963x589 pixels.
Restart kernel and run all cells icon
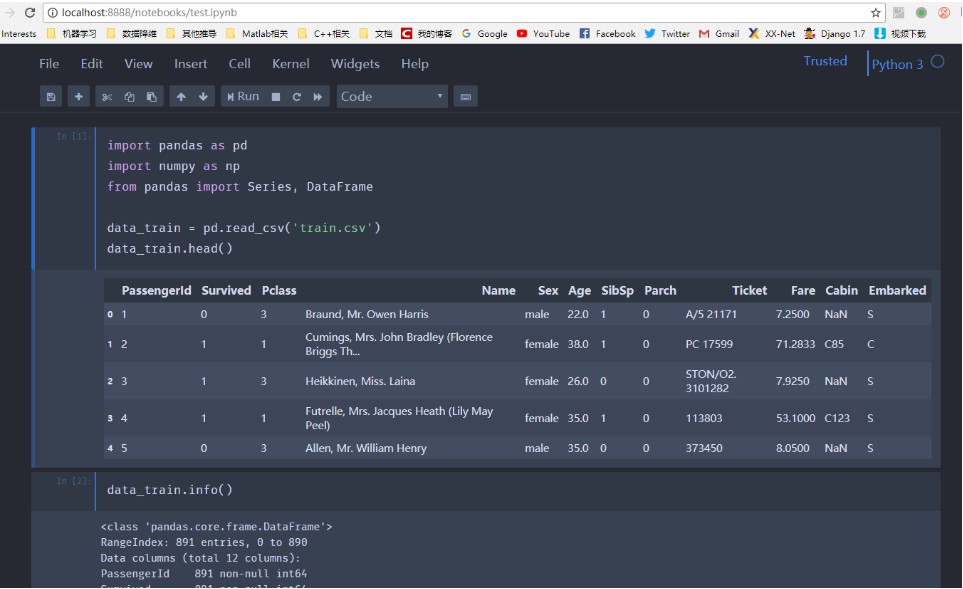pyautogui.click(x=318, y=96)
